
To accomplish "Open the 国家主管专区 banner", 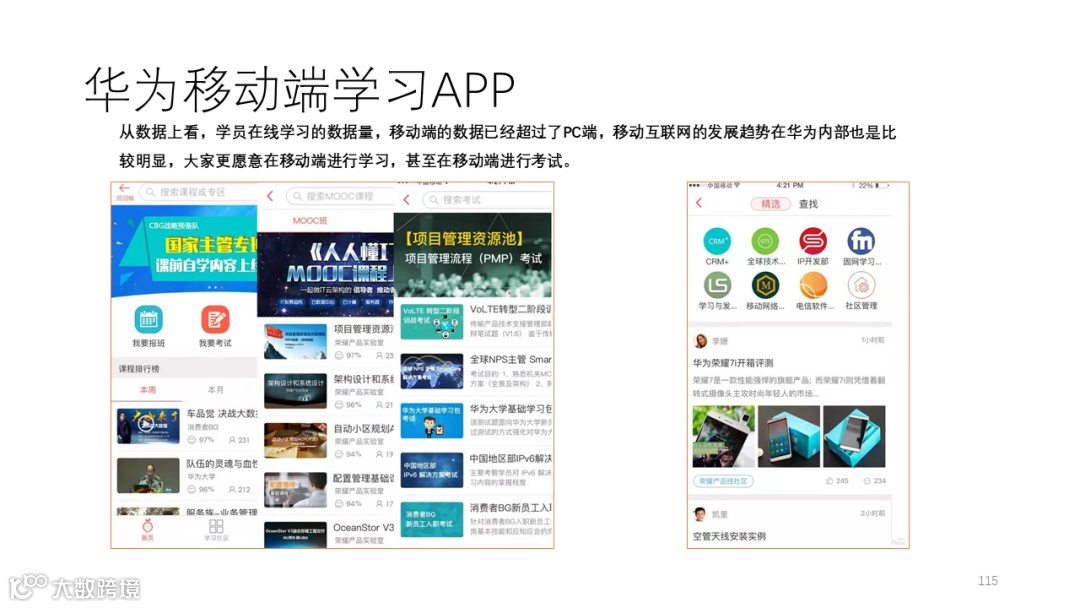I will 184,252.
